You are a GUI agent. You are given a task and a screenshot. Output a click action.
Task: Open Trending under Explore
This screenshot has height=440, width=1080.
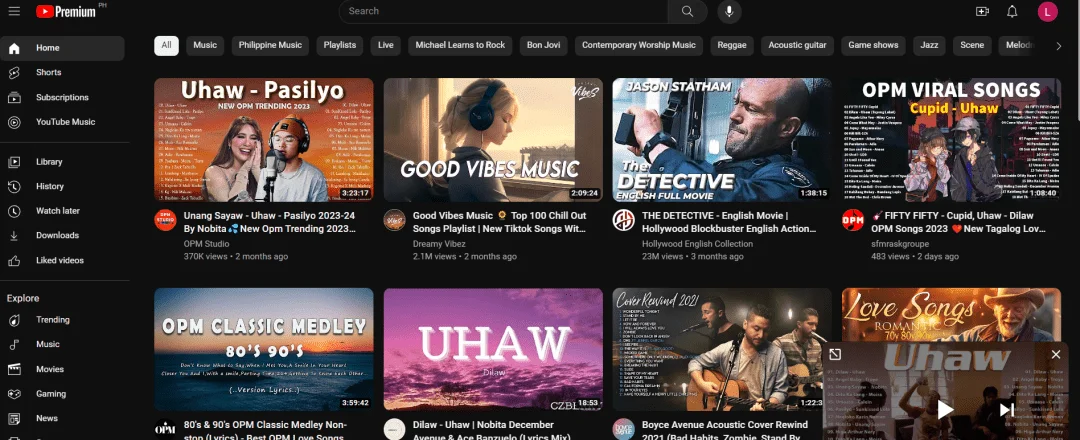pyautogui.click(x=62, y=319)
